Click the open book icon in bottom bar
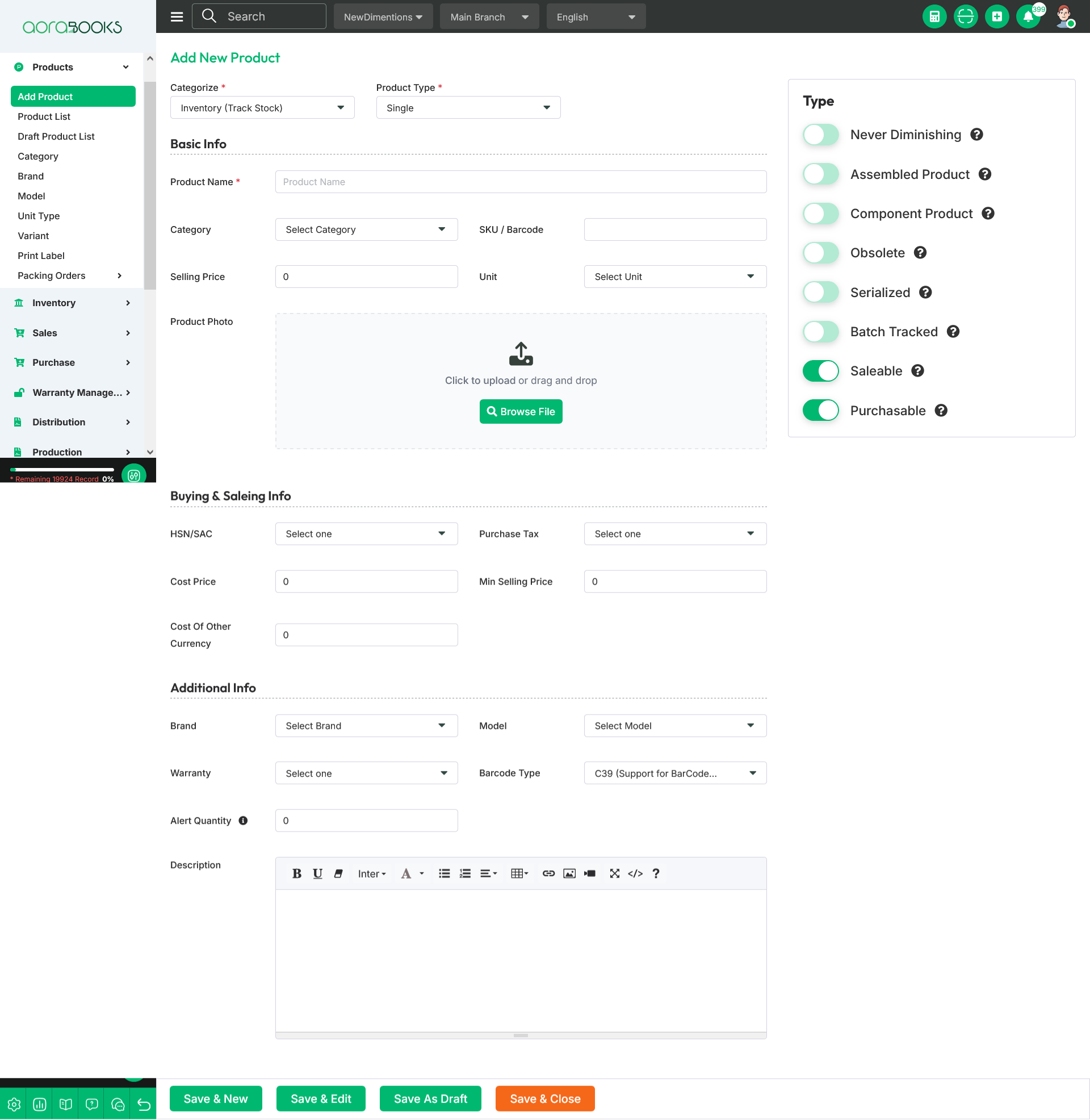 (66, 1104)
